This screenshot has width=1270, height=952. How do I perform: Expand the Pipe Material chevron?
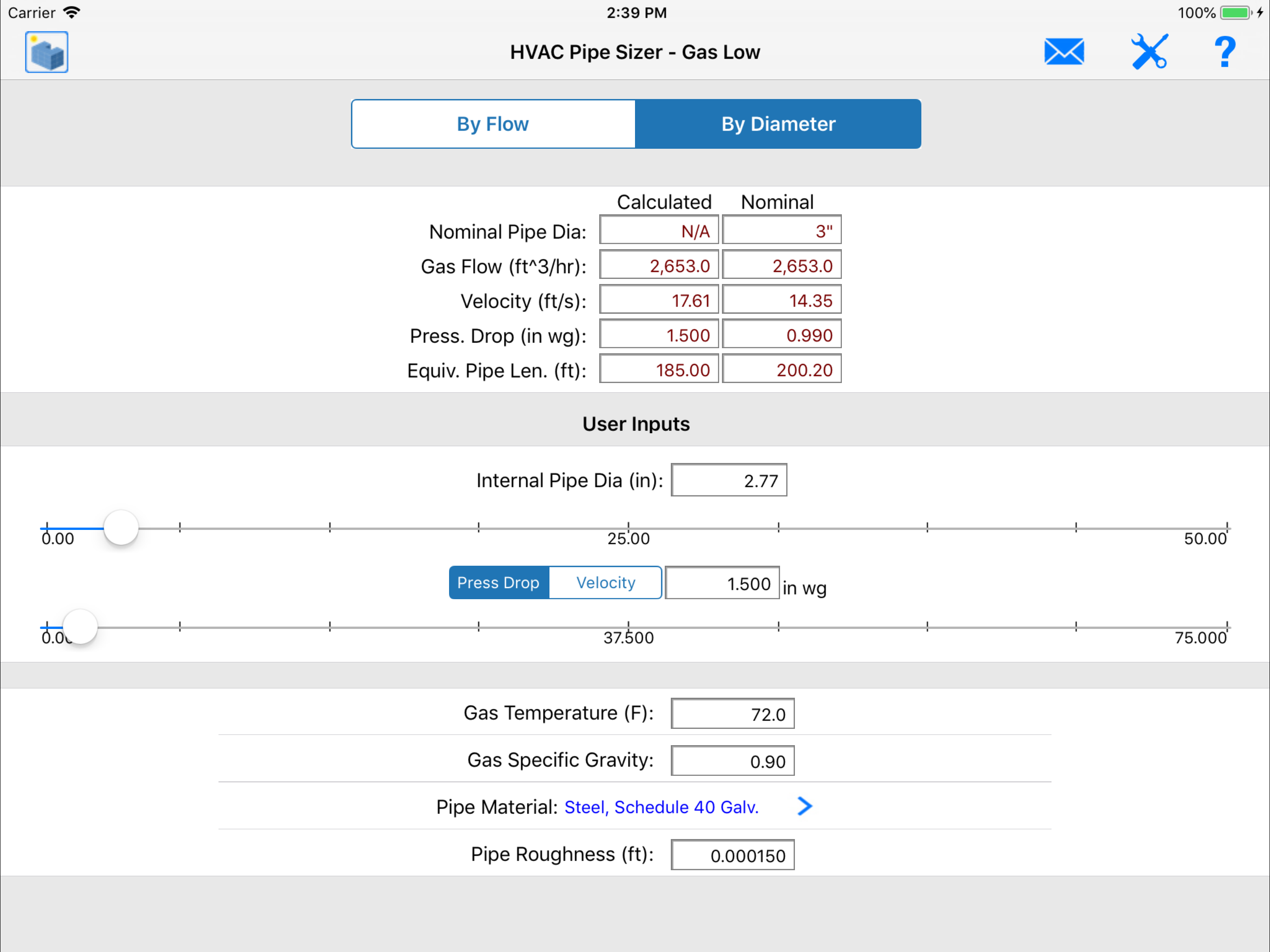[804, 807]
